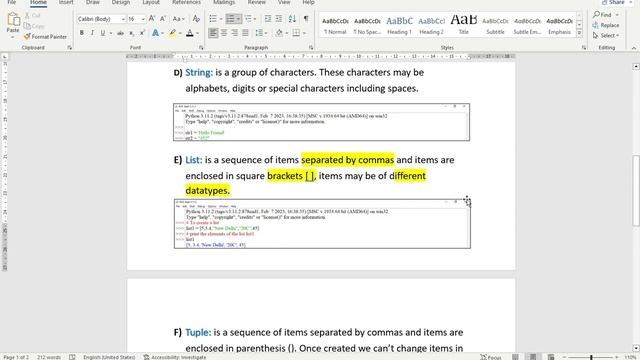
Task: Click Accessibility: Investigate status
Action: coord(175,357)
